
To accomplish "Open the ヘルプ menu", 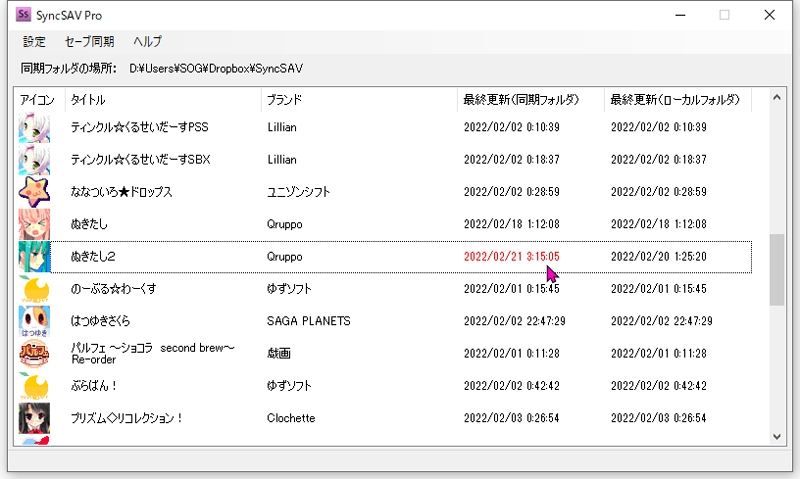I will (147, 42).
